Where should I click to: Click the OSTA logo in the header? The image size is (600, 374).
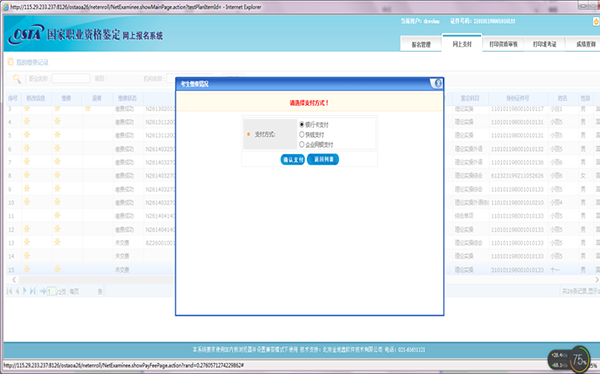click(26, 35)
